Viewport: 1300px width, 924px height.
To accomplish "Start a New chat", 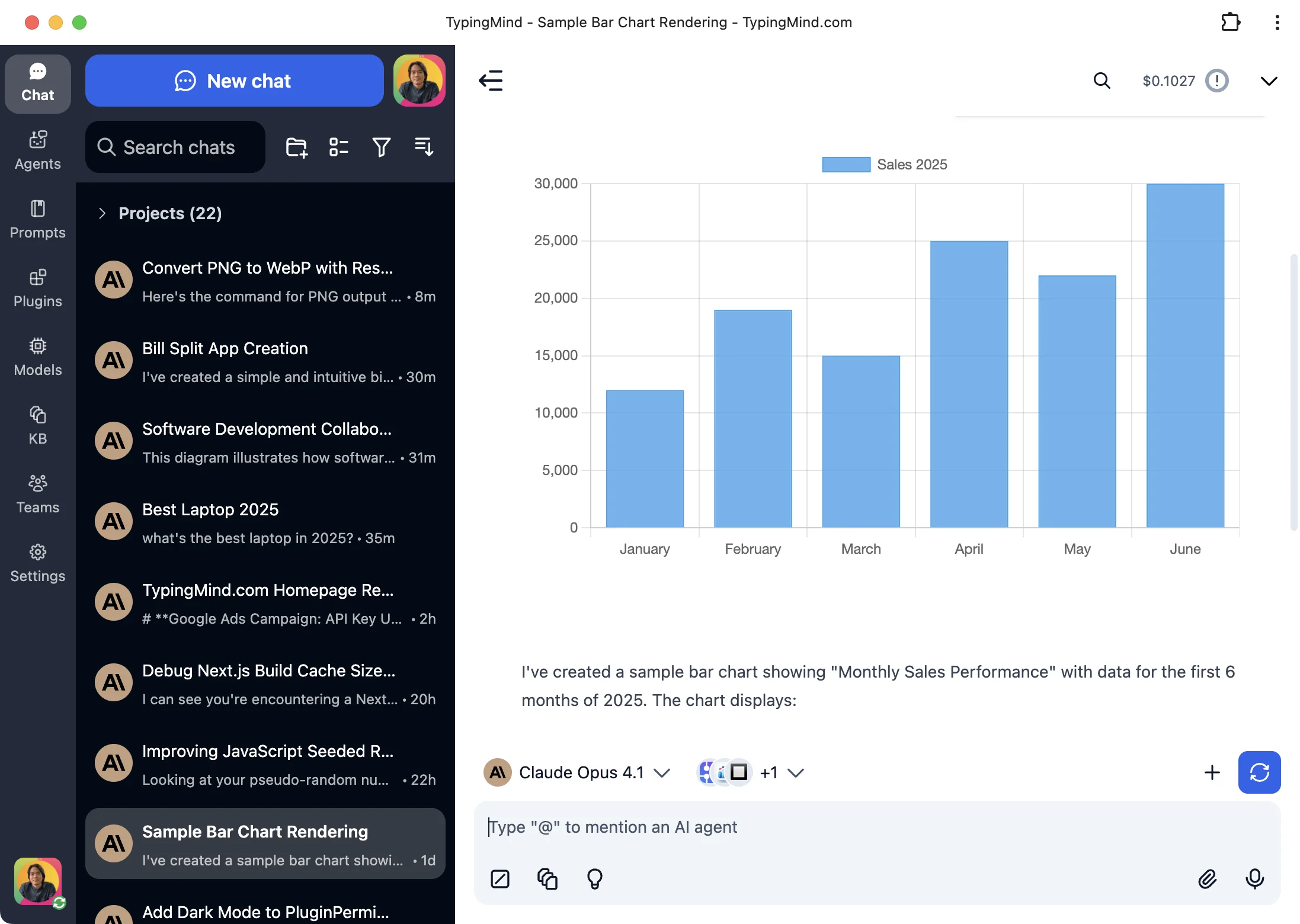I will 235,81.
